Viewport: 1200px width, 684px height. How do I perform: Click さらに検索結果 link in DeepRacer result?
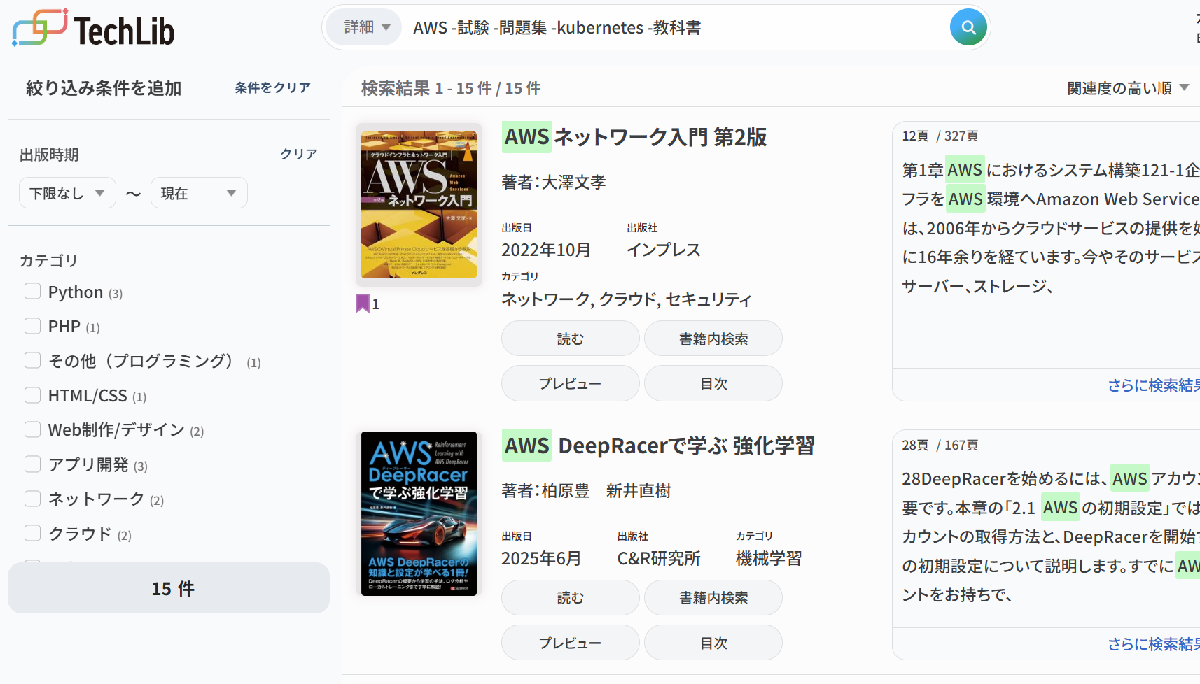point(1153,644)
